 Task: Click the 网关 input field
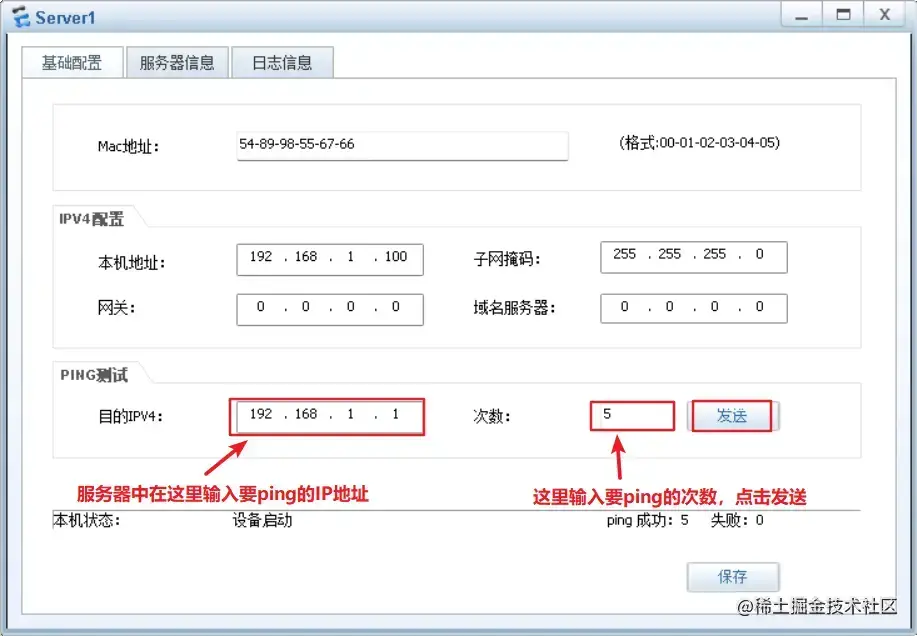[x=330, y=309]
